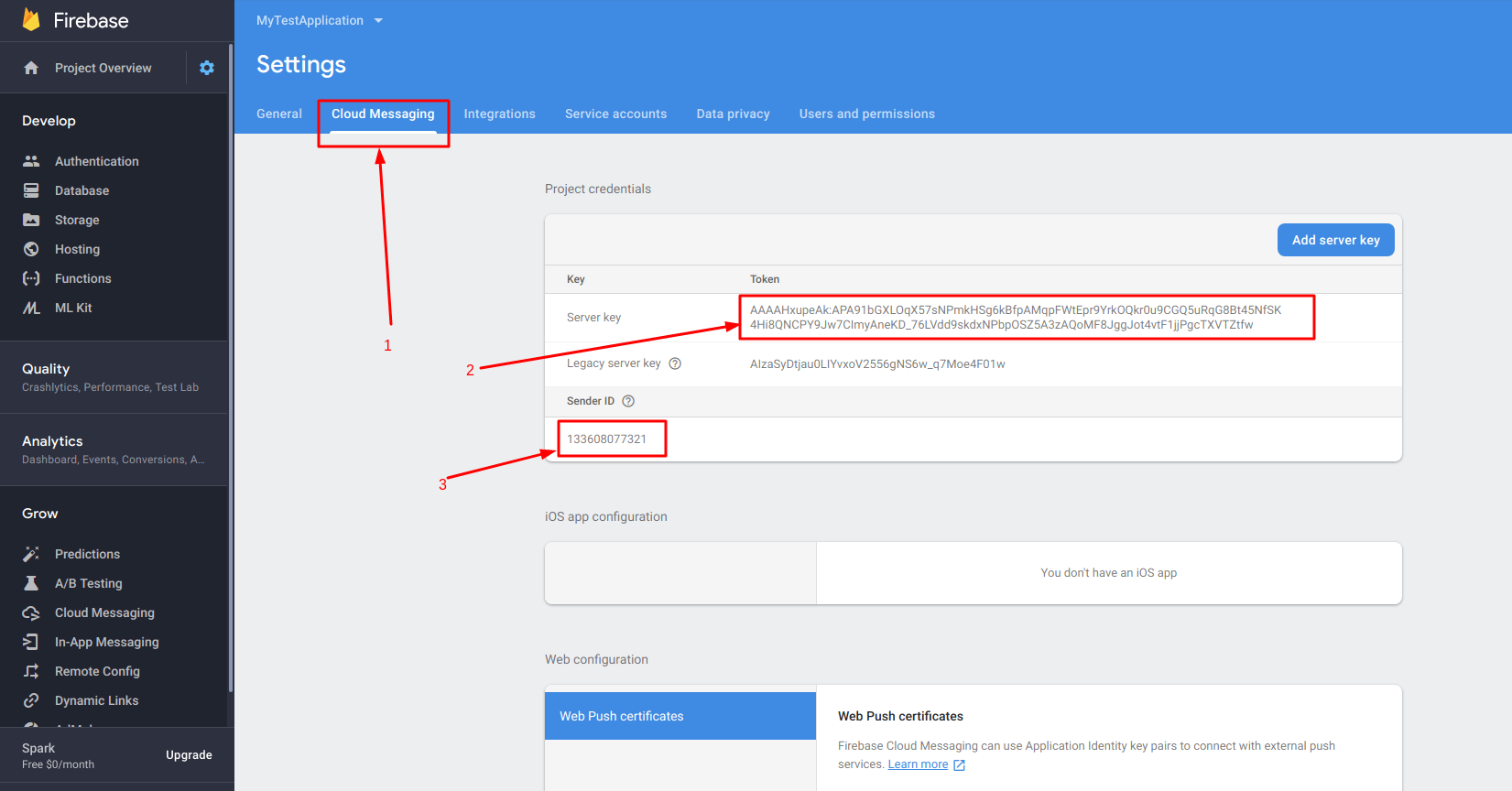Switch to the General tab
1512x791 pixels.
point(279,114)
